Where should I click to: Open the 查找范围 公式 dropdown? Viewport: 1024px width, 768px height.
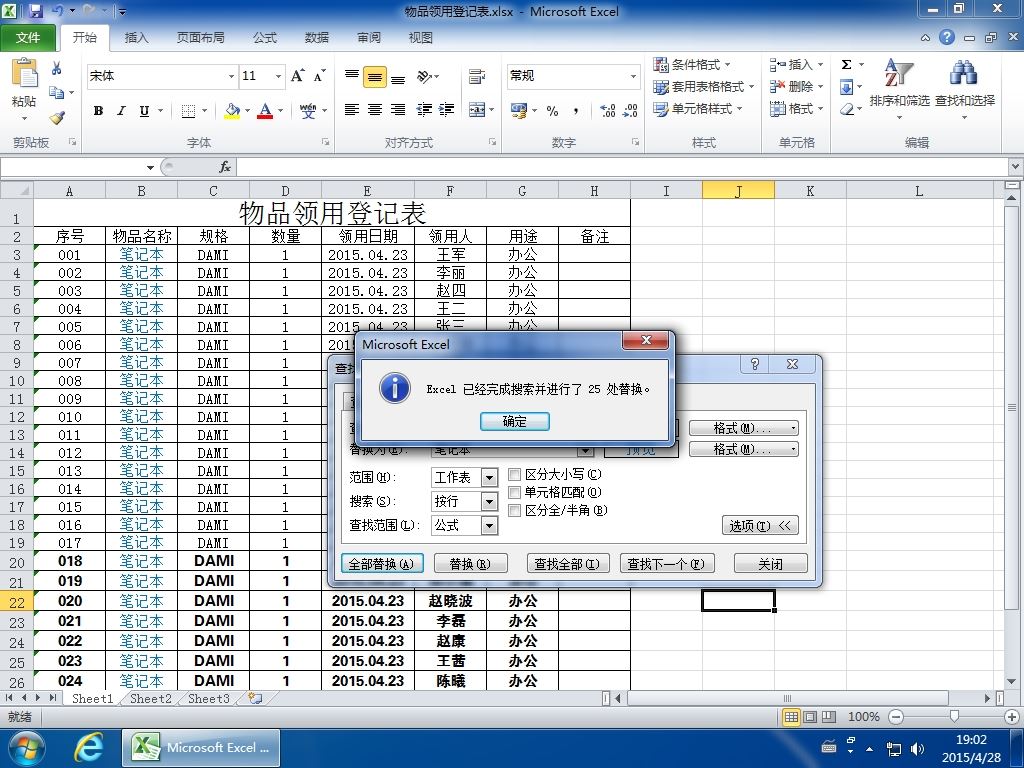click(489, 526)
